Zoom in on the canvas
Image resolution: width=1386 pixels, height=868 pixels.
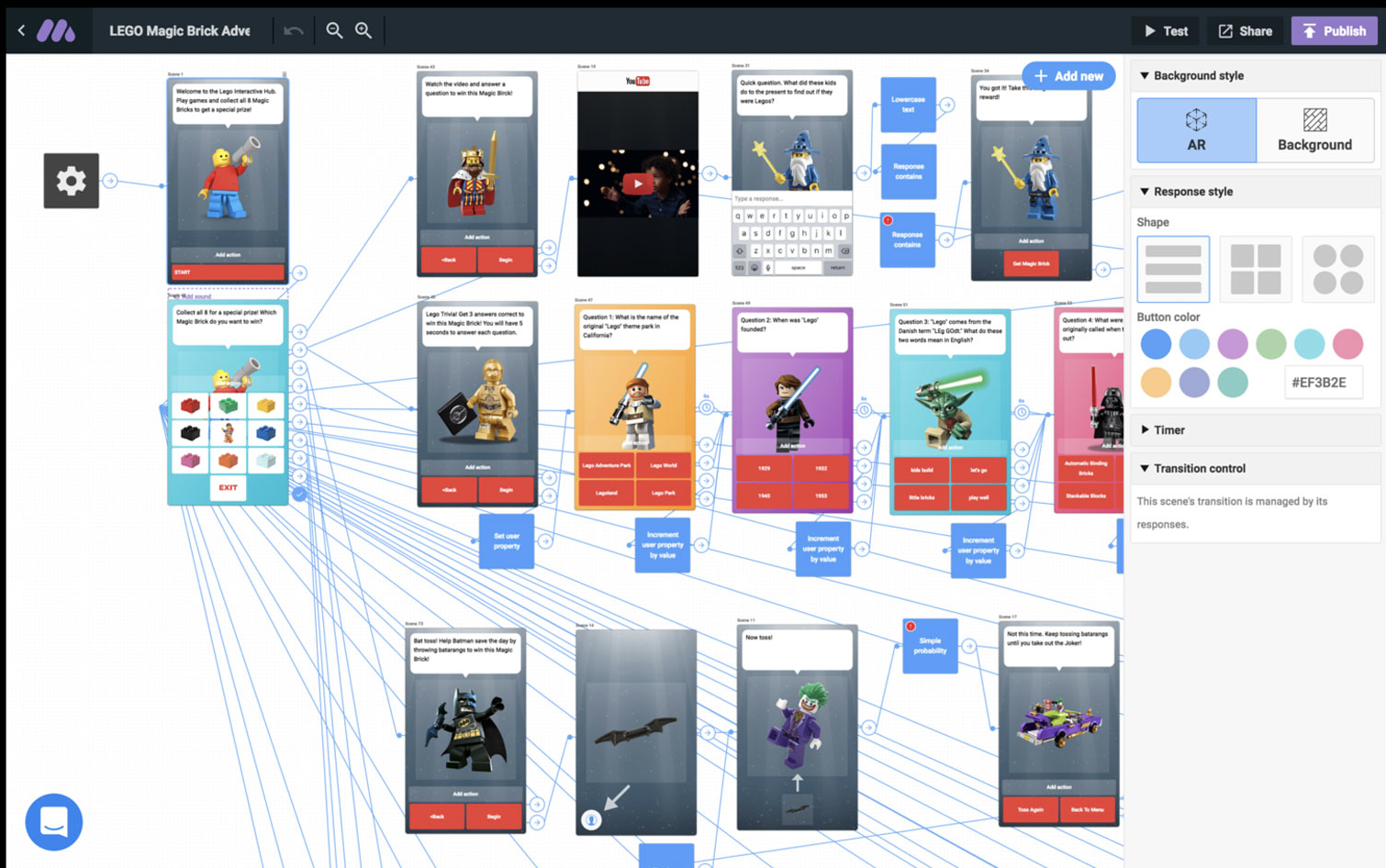pyautogui.click(x=363, y=30)
